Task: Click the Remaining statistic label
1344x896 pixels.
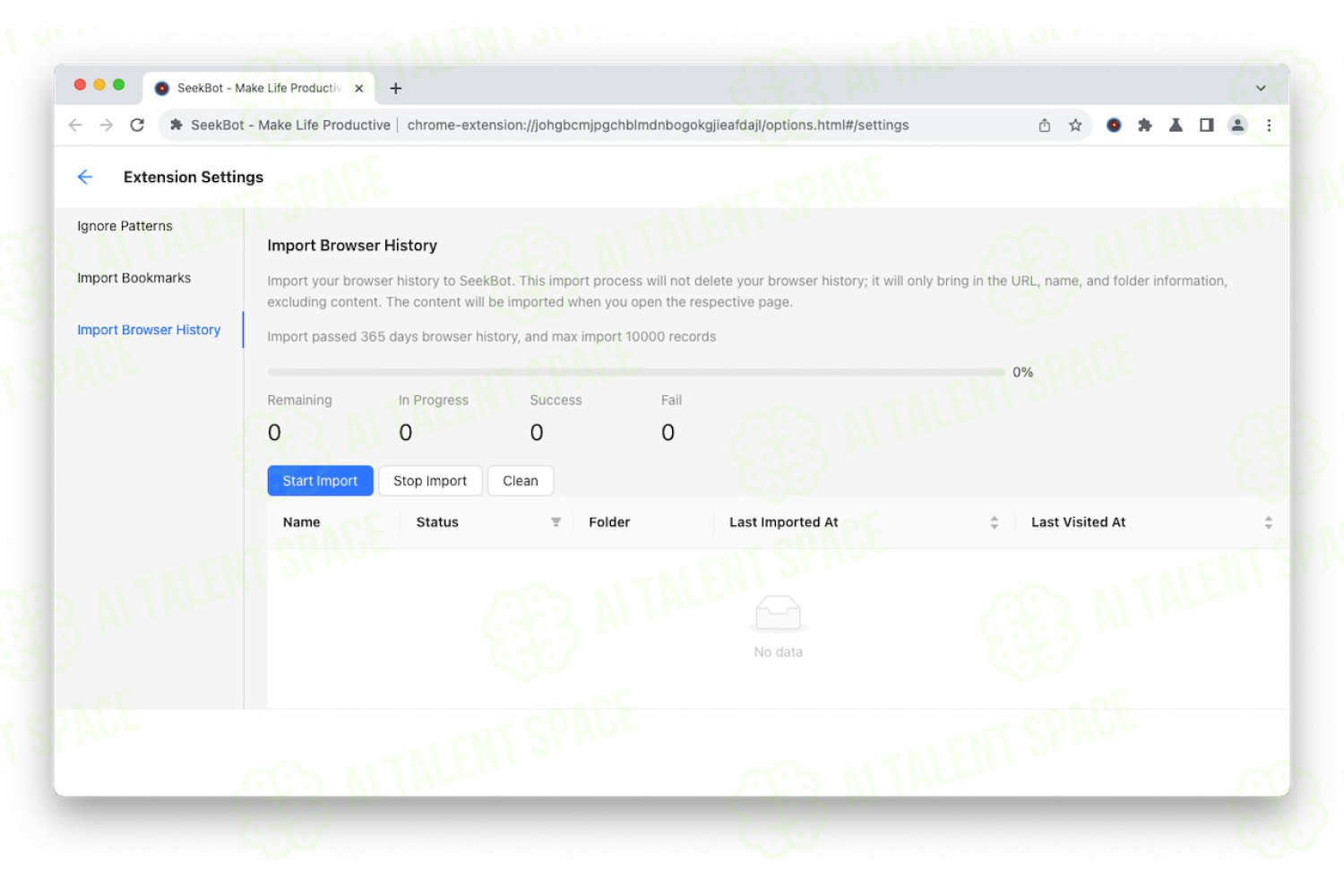Action: [299, 401]
